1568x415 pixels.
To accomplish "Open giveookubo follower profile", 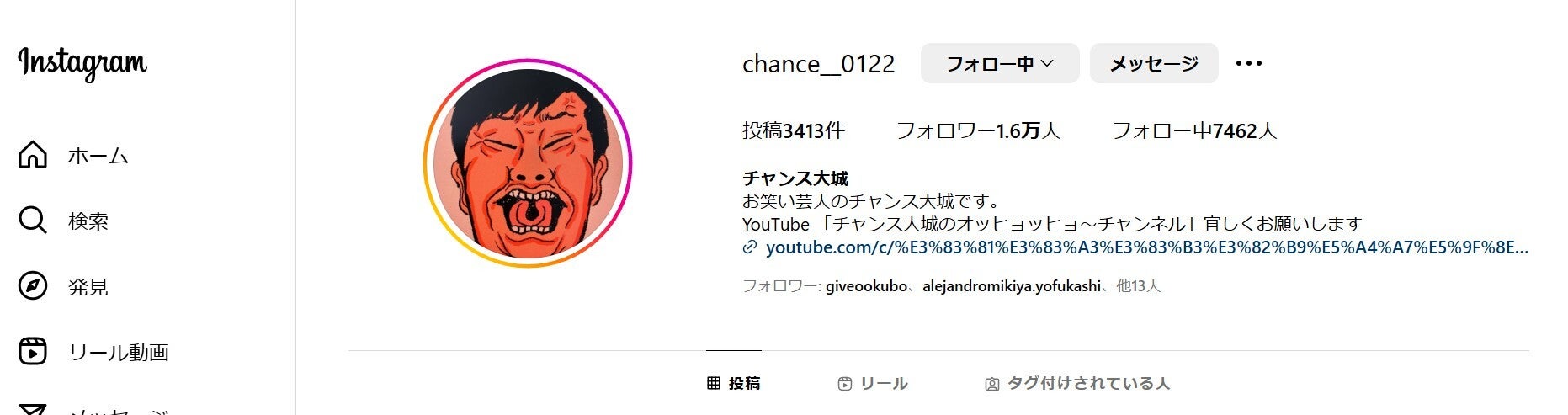I will pyautogui.click(x=866, y=286).
